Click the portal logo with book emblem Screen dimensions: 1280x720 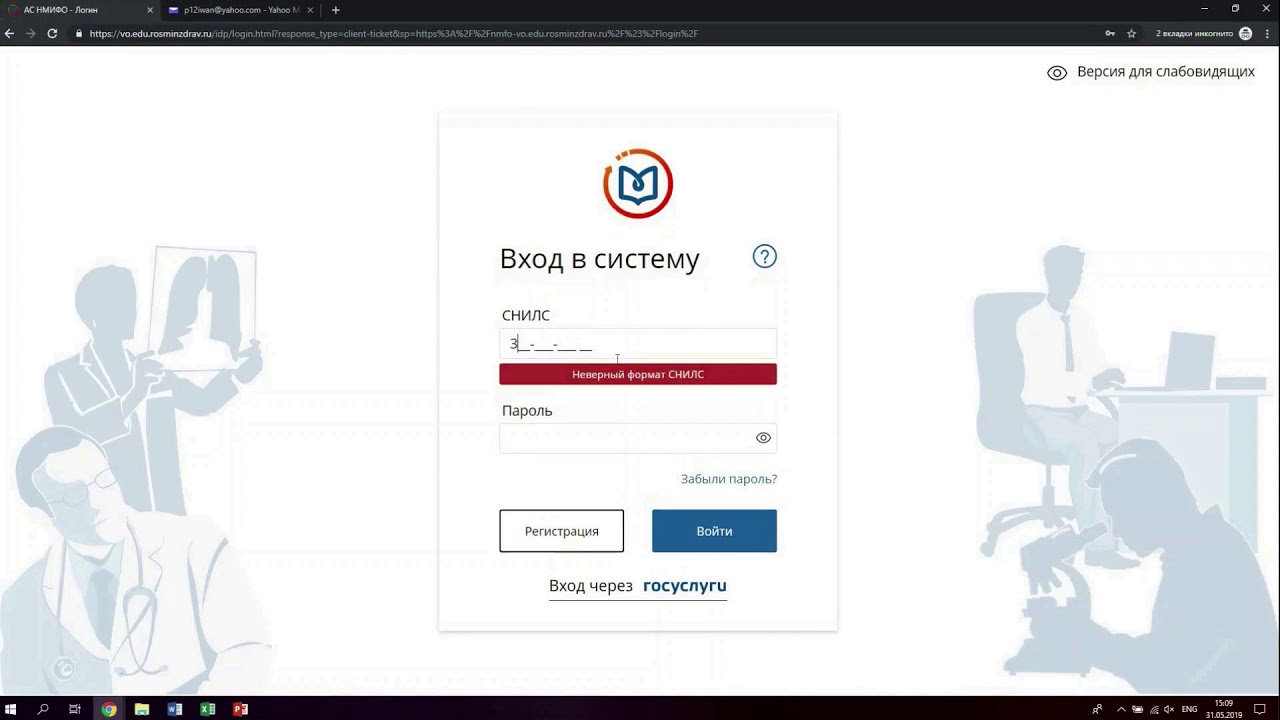638,183
